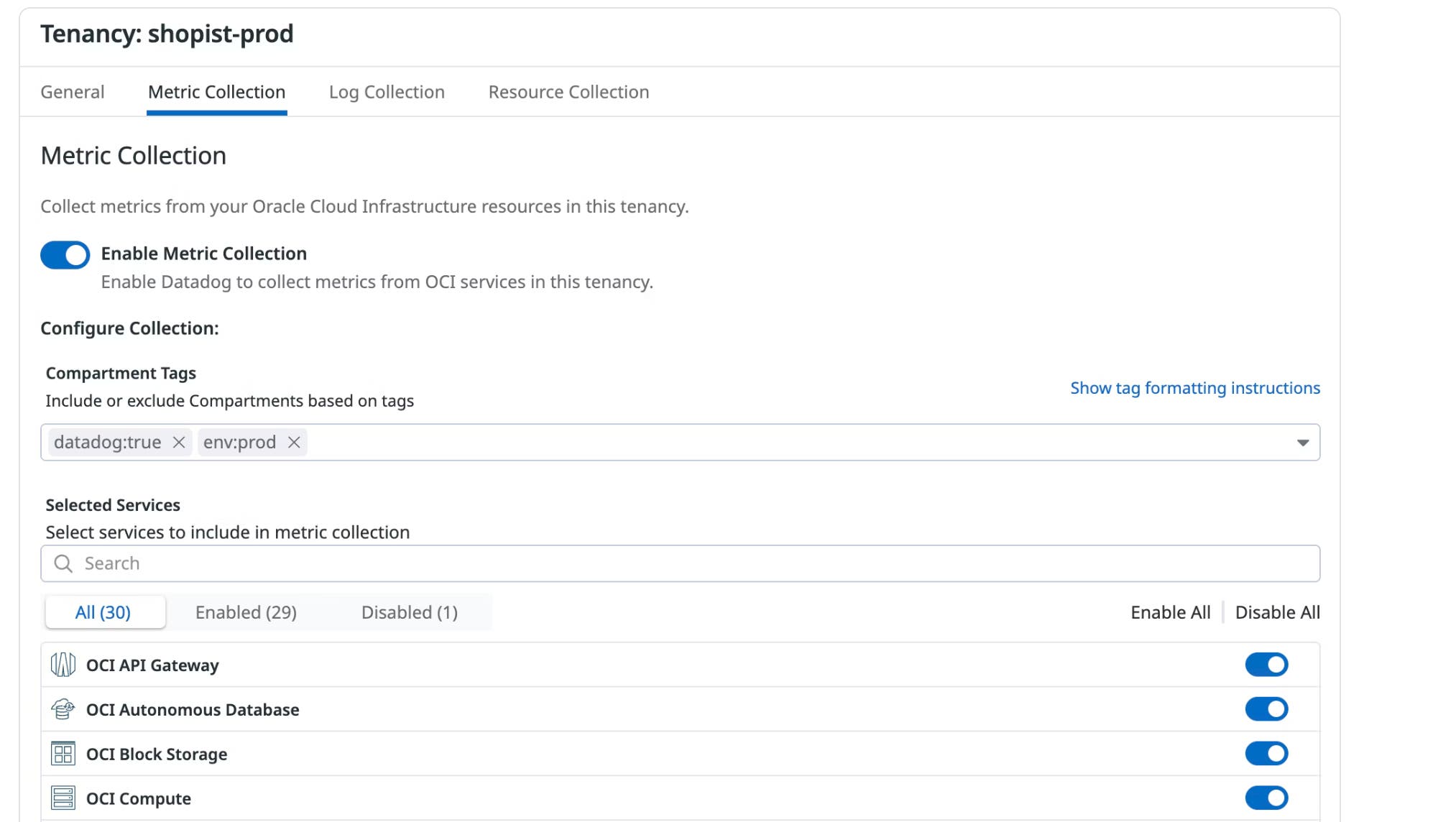
Task: Open the Resource Collection tab
Action: [x=568, y=92]
